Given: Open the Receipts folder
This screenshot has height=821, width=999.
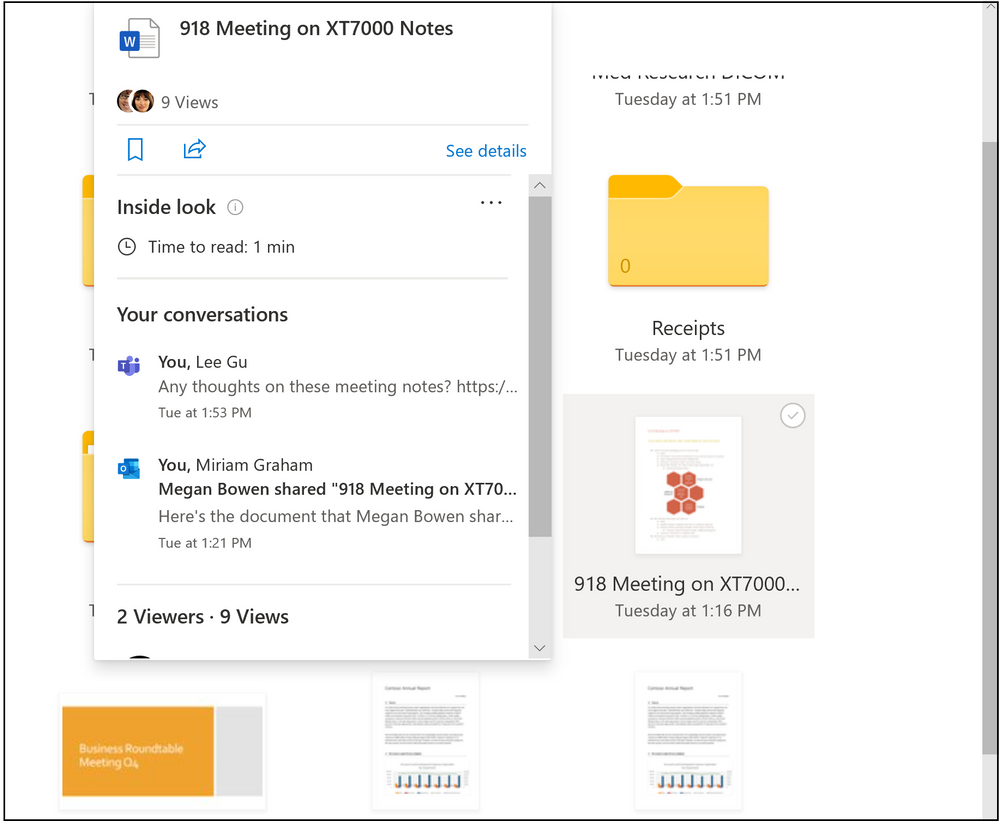Looking at the screenshot, I should [x=688, y=232].
